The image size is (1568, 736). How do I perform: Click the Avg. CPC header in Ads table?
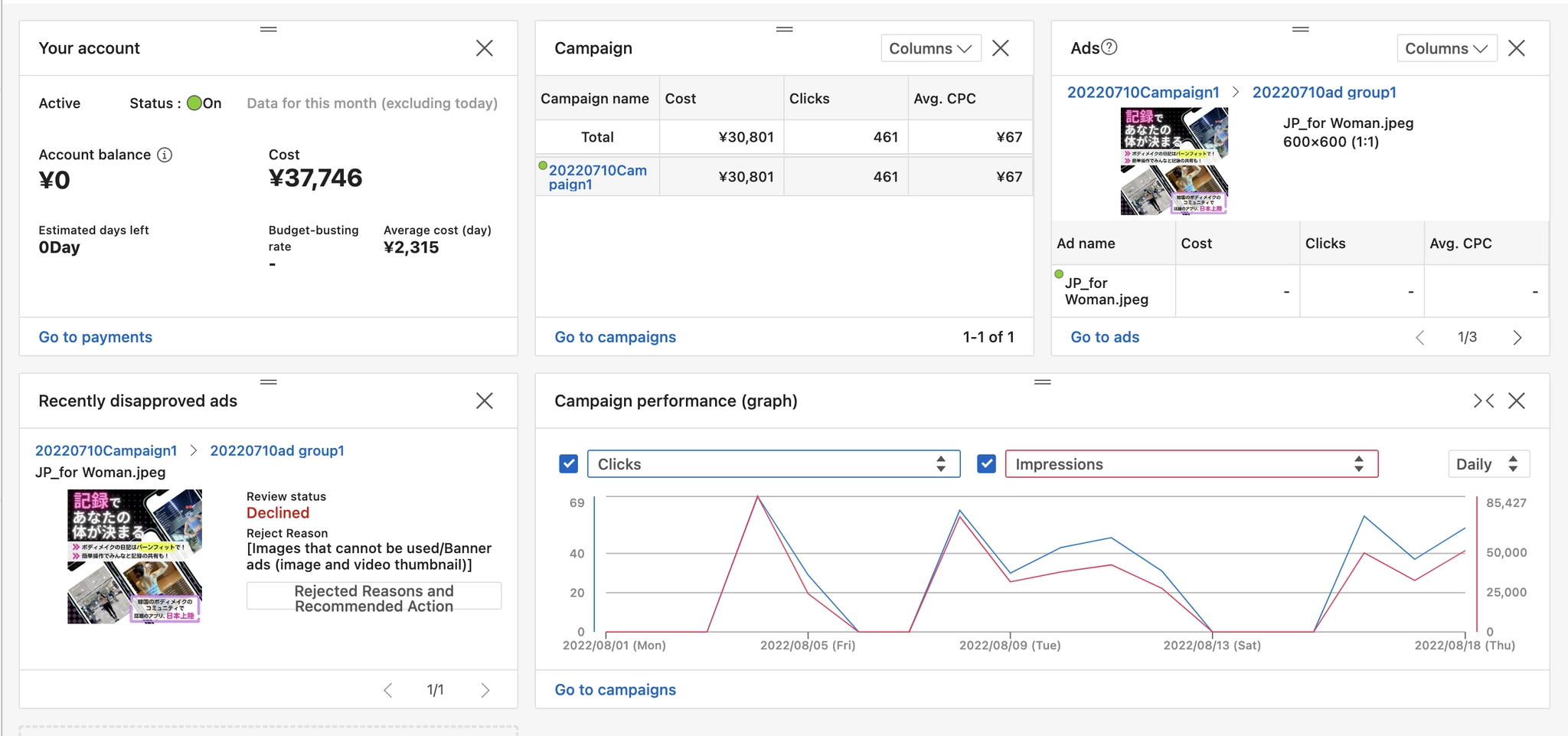(1460, 244)
